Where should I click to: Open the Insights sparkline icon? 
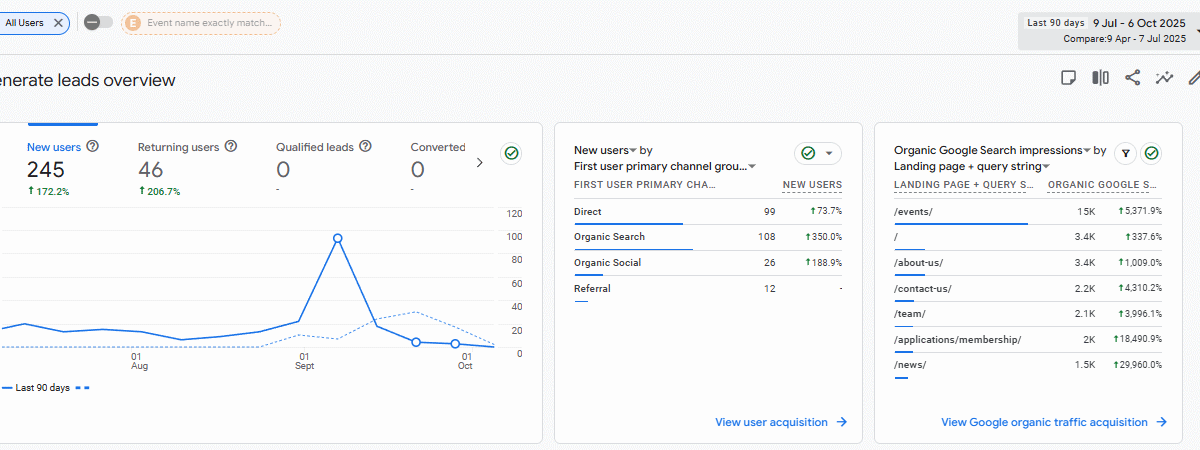[x=1164, y=78]
